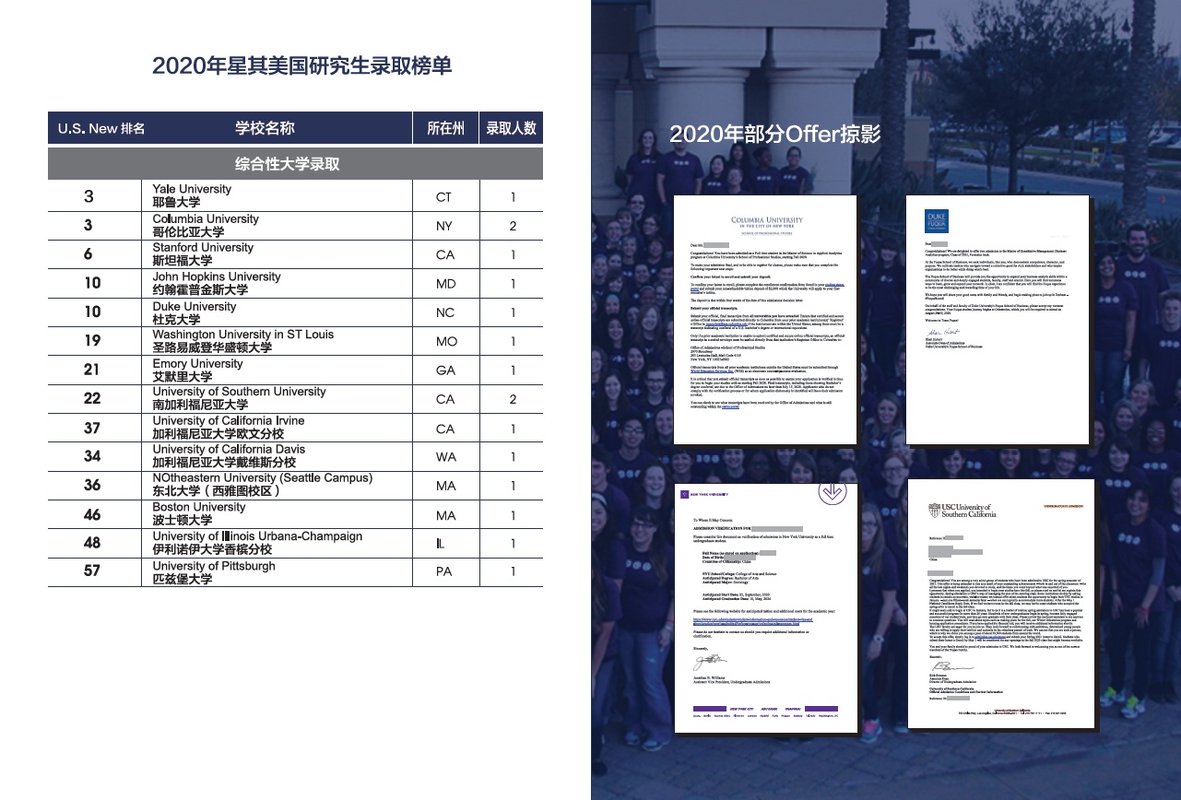This screenshot has width=1181, height=800.
Task: Click the 所在州 column header
Action: pos(446,128)
